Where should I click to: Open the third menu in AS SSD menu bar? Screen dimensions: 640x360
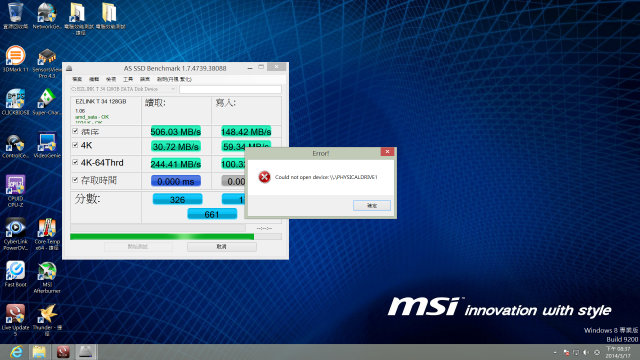click(111, 79)
